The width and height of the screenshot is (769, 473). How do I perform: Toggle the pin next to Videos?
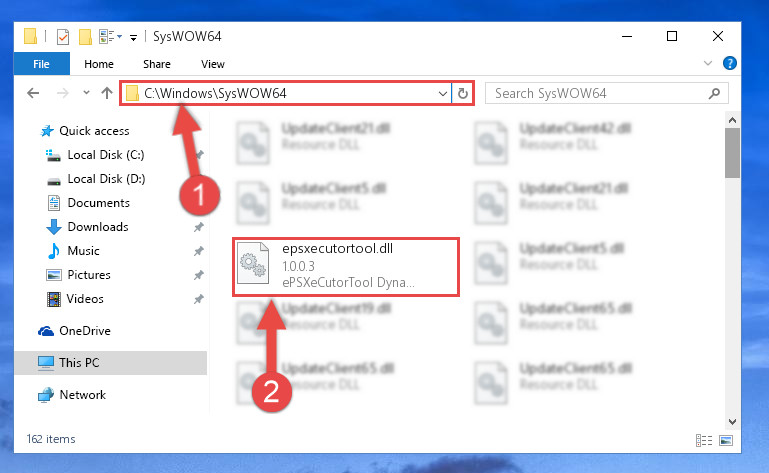pyautogui.click(x=199, y=299)
